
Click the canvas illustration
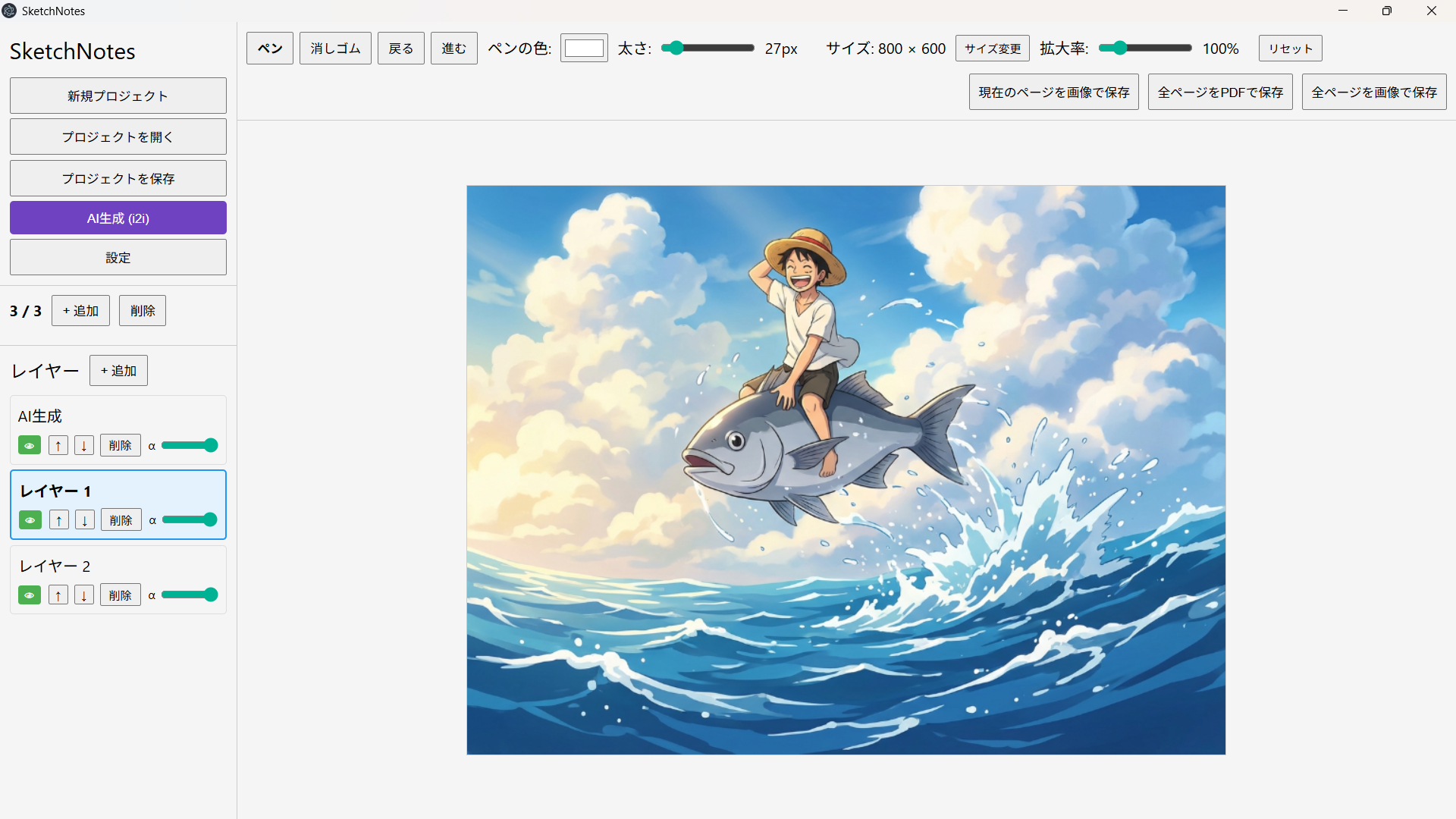tap(846, 470)
